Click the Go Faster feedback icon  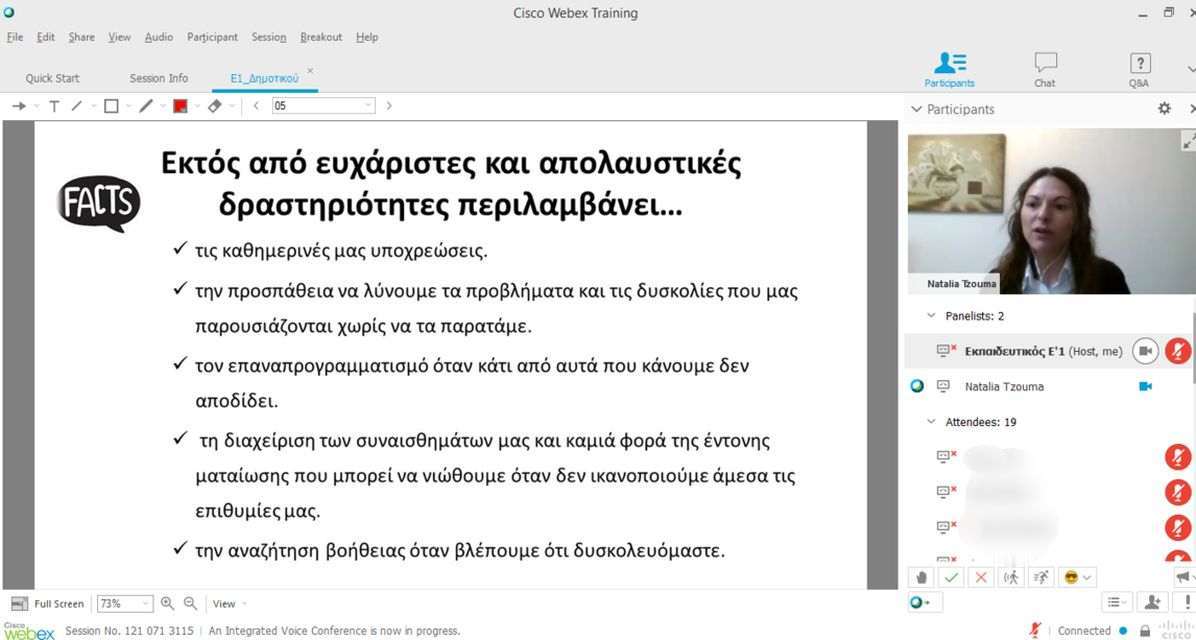point(1041,577)
